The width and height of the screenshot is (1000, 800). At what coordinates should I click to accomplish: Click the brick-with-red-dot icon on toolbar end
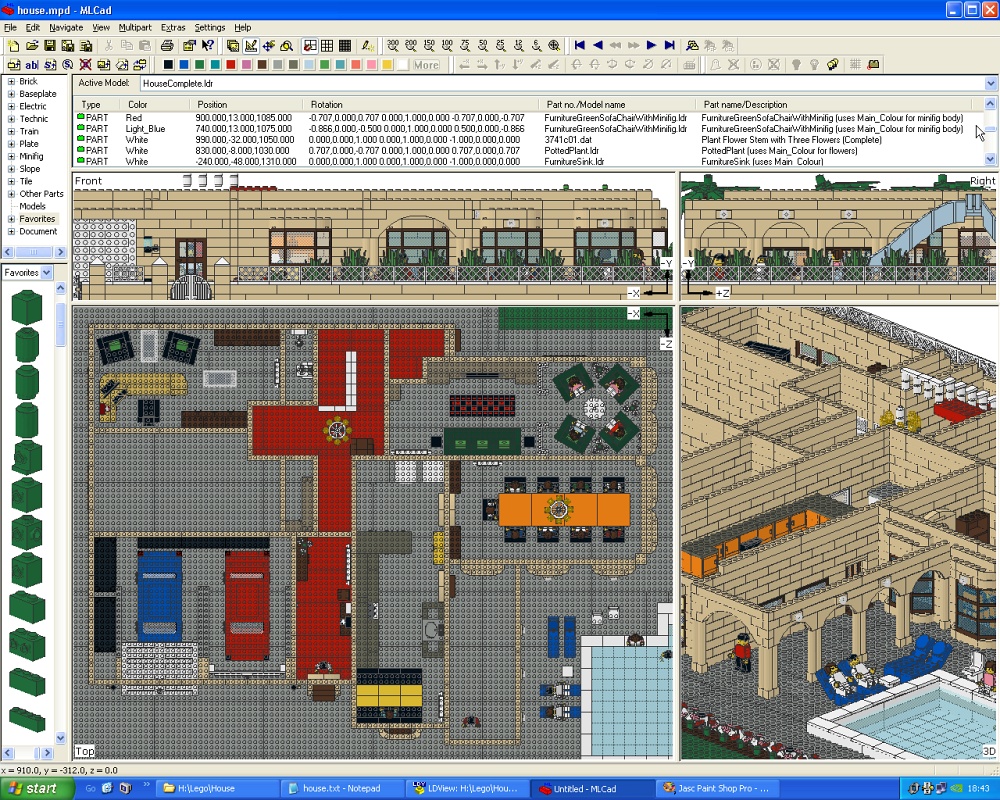click(873, 64)
